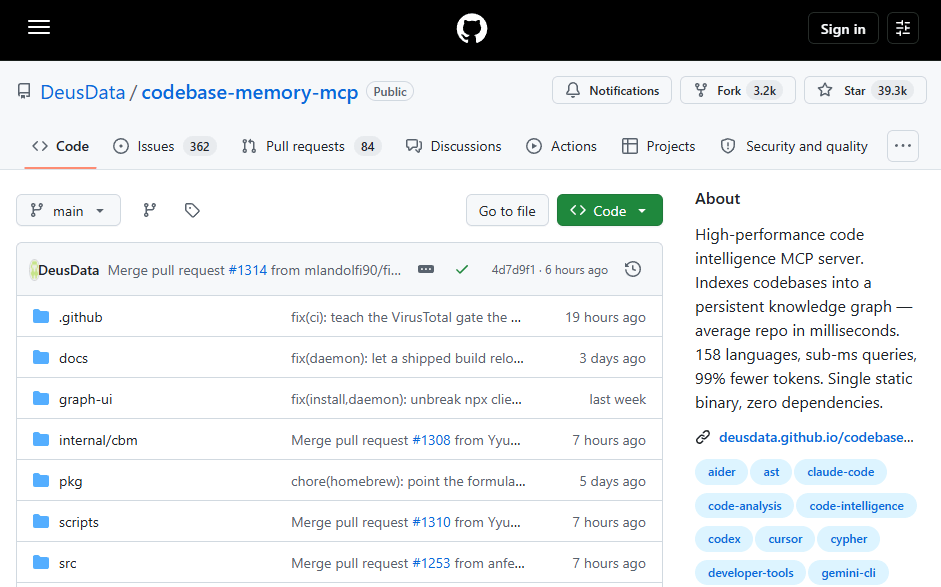
Task: Open the .github folder name
Action: coord(80,318)
